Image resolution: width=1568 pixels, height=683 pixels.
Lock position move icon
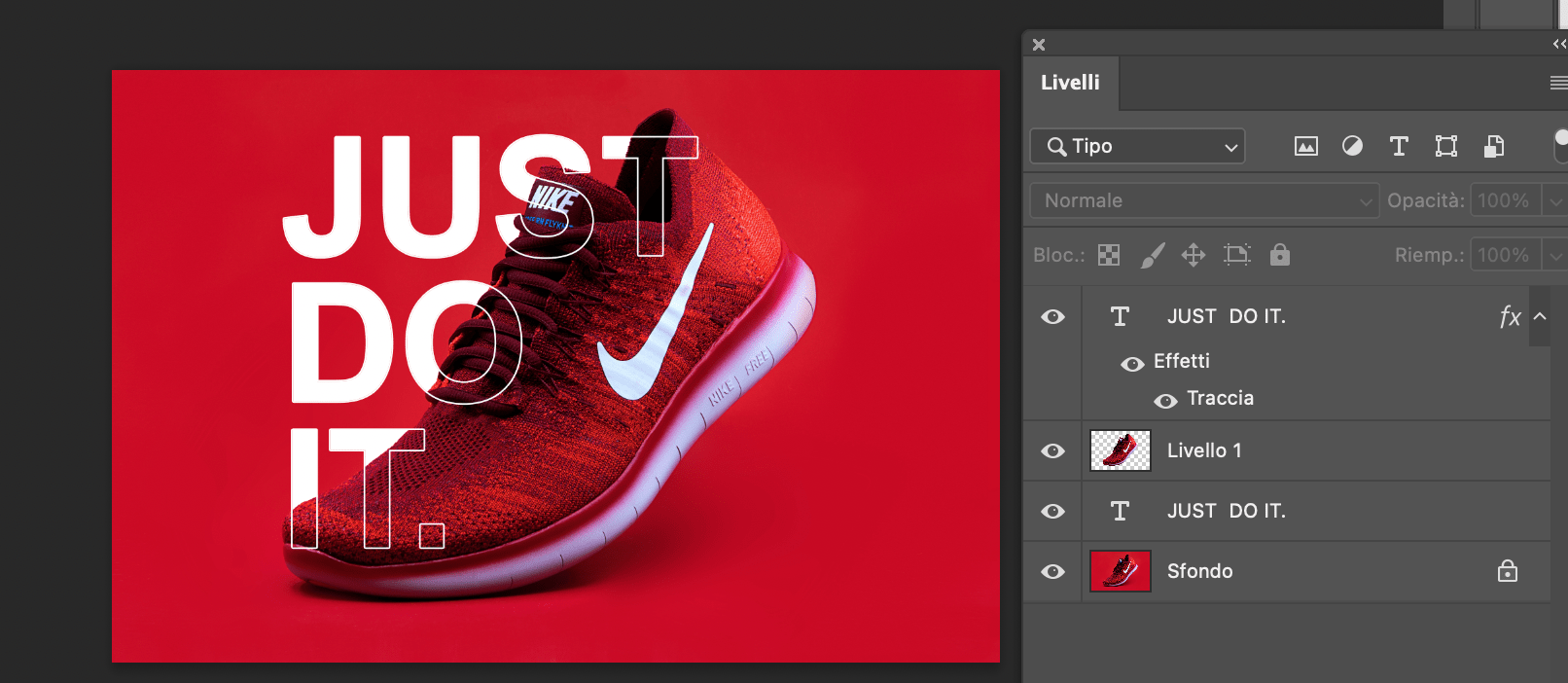coord(1194,255)
